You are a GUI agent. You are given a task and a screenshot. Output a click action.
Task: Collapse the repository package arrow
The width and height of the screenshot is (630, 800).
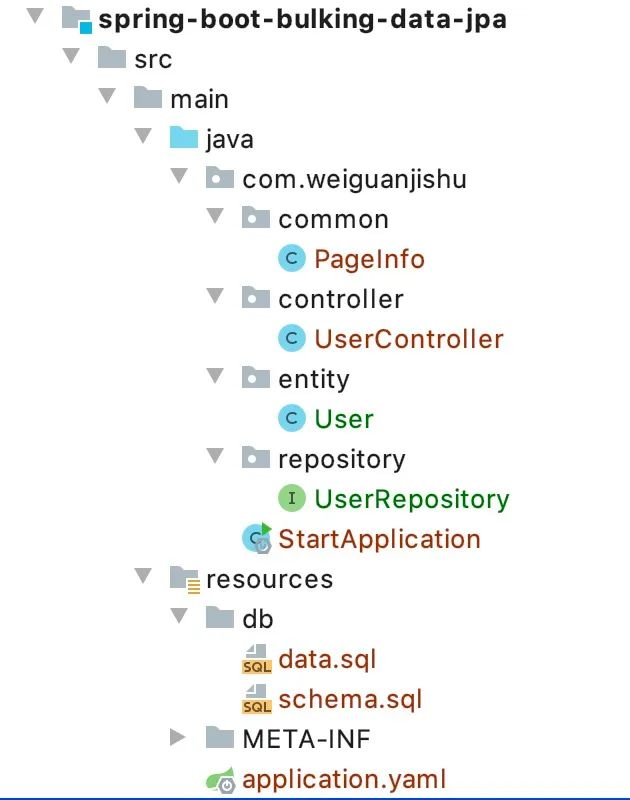click(x=215, y=456)
